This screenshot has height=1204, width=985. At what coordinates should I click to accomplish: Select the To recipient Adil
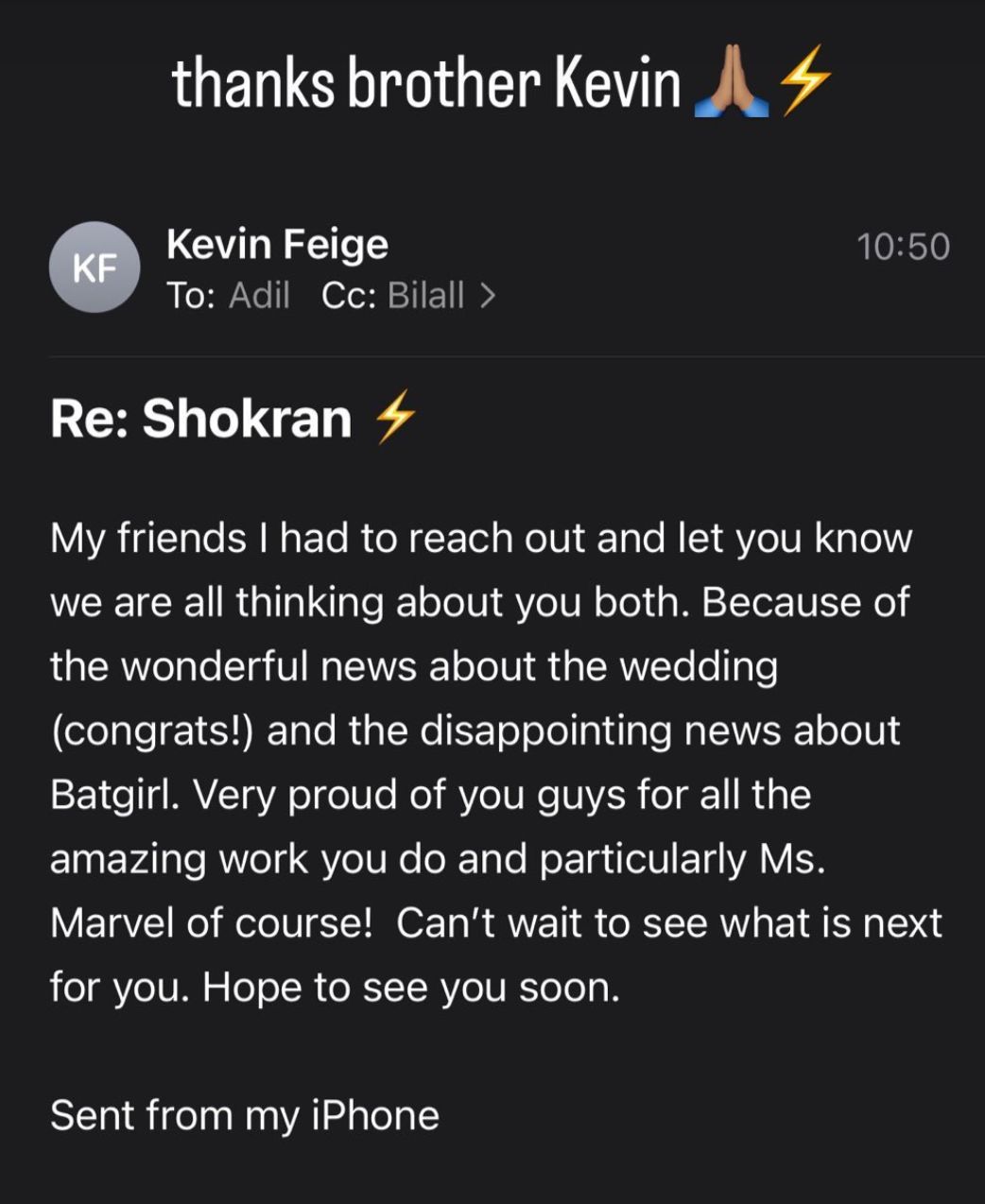click(259, 296)
